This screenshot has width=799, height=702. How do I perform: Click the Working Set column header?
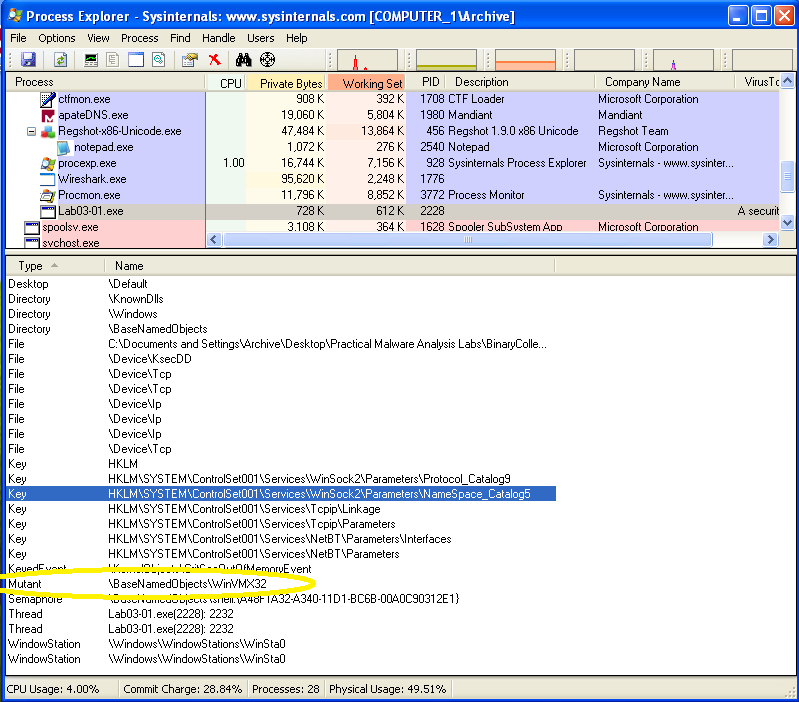point(372,83)
